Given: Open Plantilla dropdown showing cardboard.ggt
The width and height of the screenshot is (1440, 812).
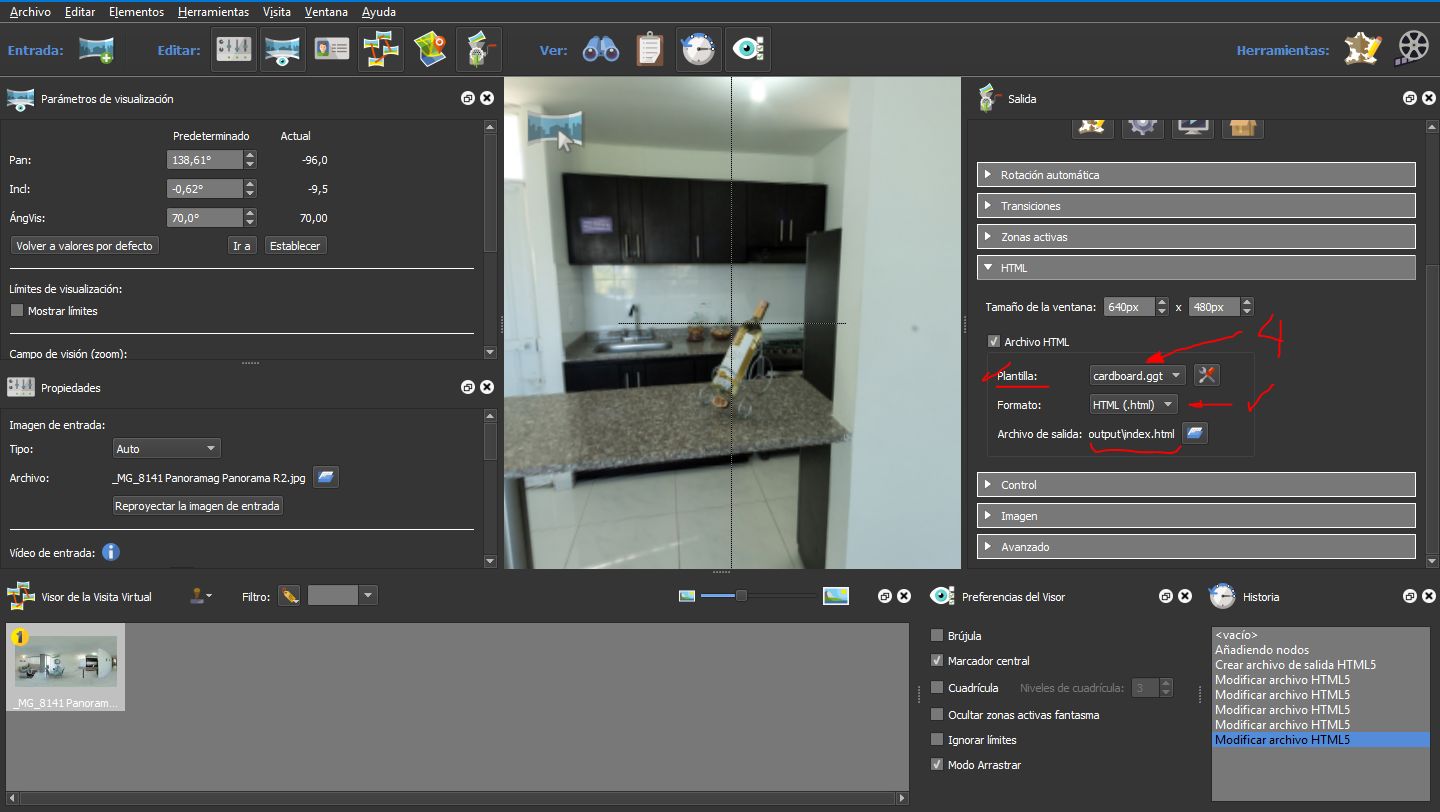Looking at the screenshot, I should (x=1138, y=375).
